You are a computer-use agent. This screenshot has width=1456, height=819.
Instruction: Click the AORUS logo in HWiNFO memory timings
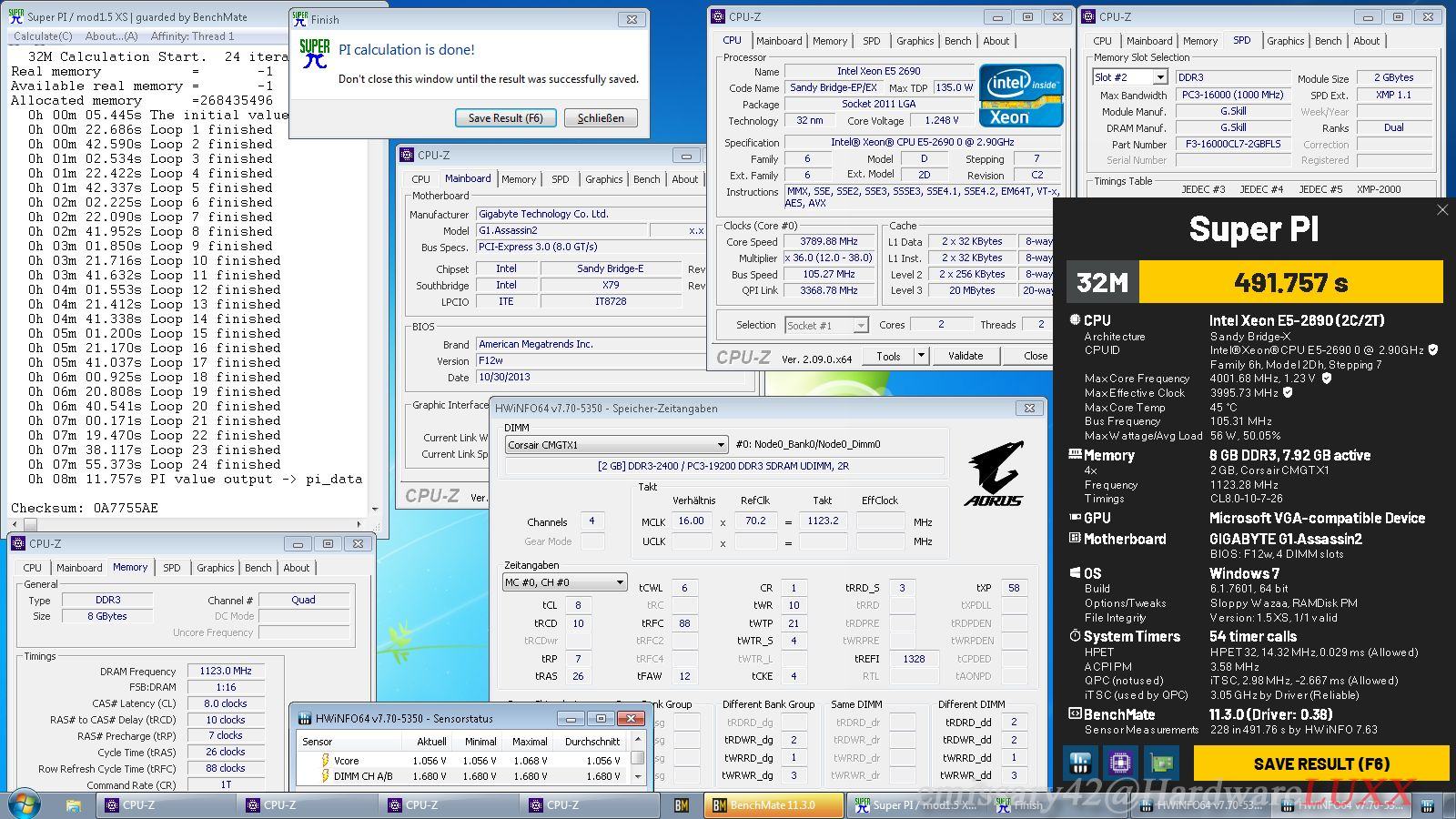993,474
